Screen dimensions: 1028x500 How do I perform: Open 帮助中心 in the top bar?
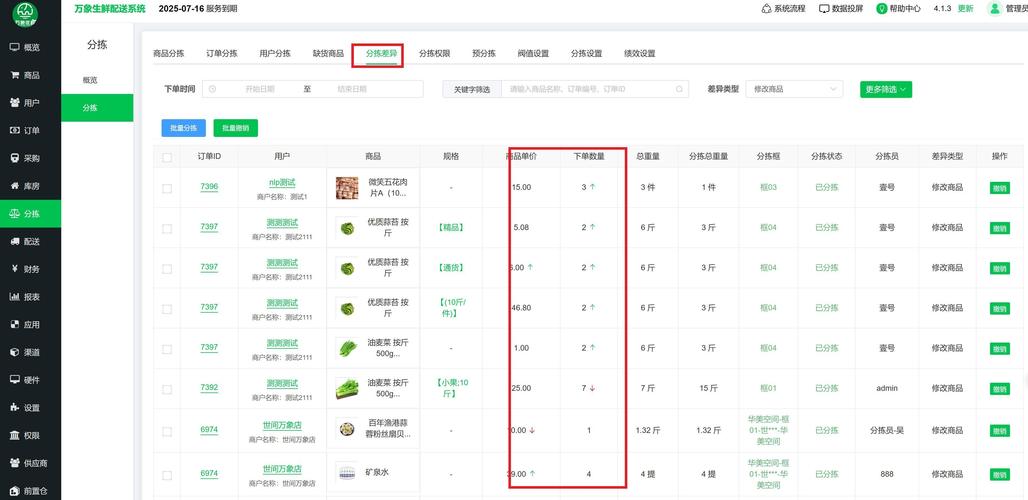pyautogui.click(x=899, y=9)
